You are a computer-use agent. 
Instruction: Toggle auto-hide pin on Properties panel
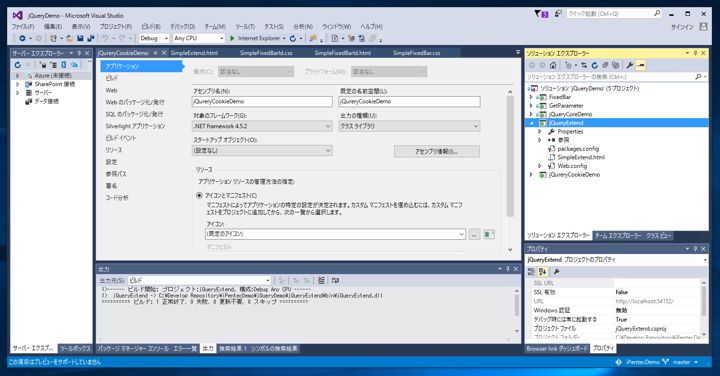point(695,249)
